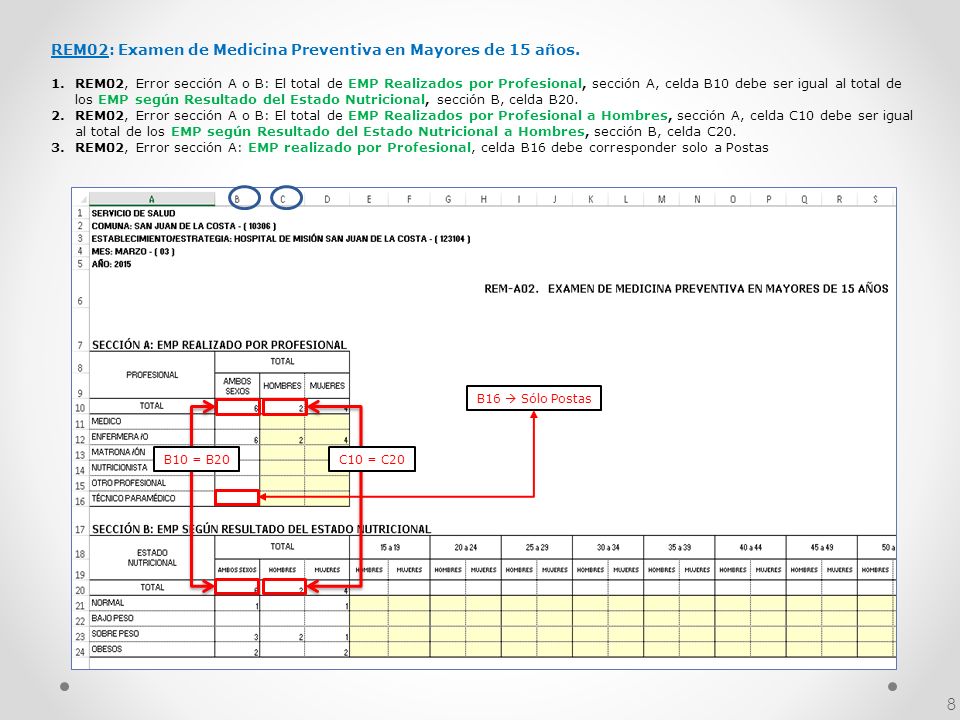The width and height of the screenshot is (960, 720).
Task: Select column S header
Action: (x=876, y=199)
